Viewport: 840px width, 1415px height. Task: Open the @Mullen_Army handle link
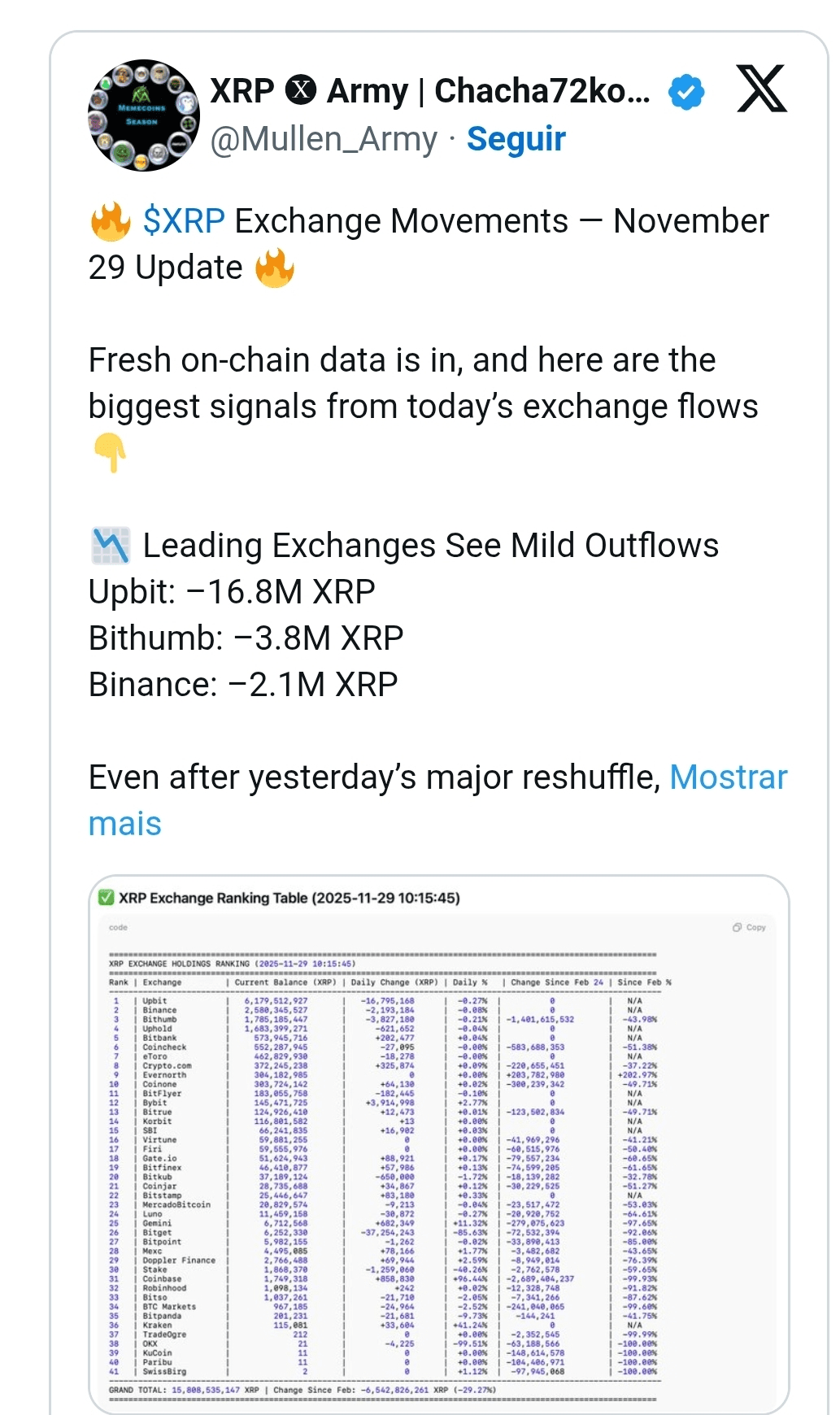click(x=324, y=139)
